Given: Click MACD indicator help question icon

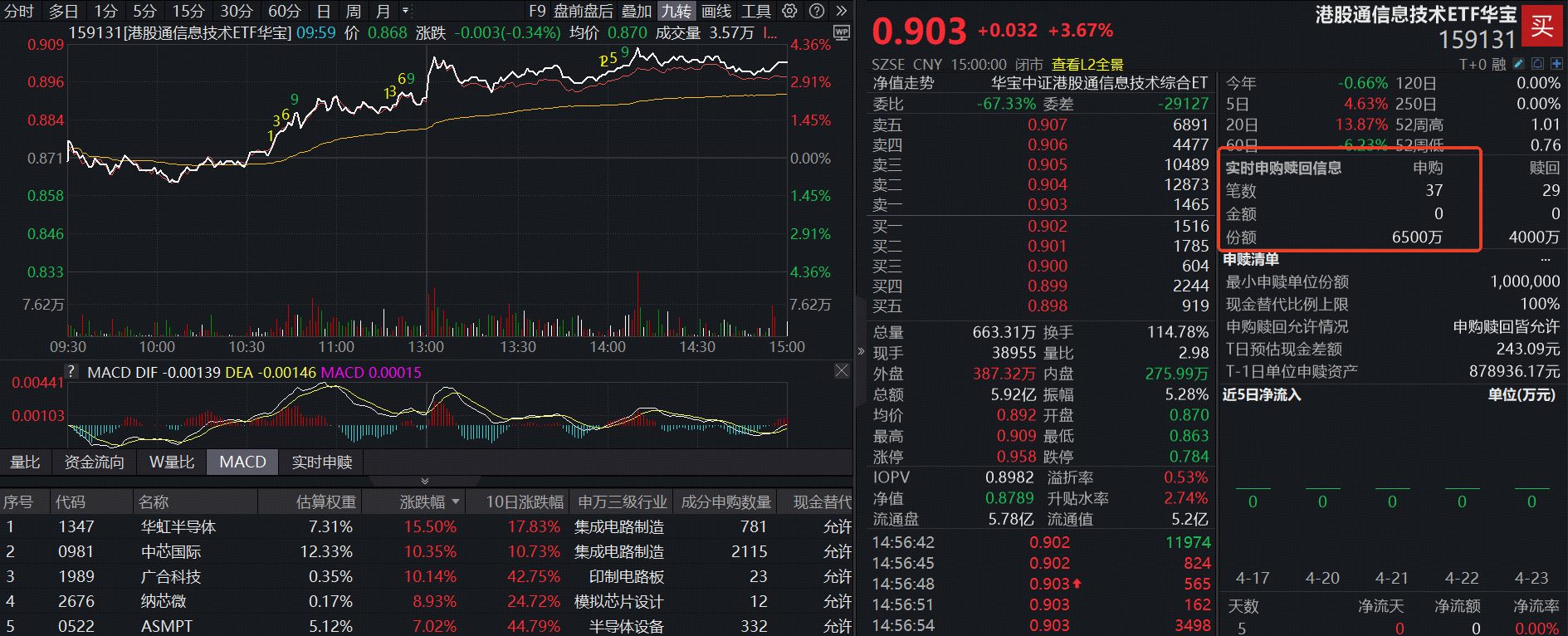Looking at the screenshot, I should (x=71, y=372).
